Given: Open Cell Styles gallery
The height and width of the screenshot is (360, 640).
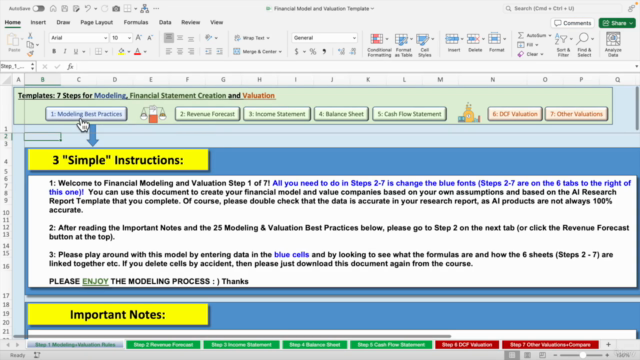Looking at the screenshot, I should point(424,45).
